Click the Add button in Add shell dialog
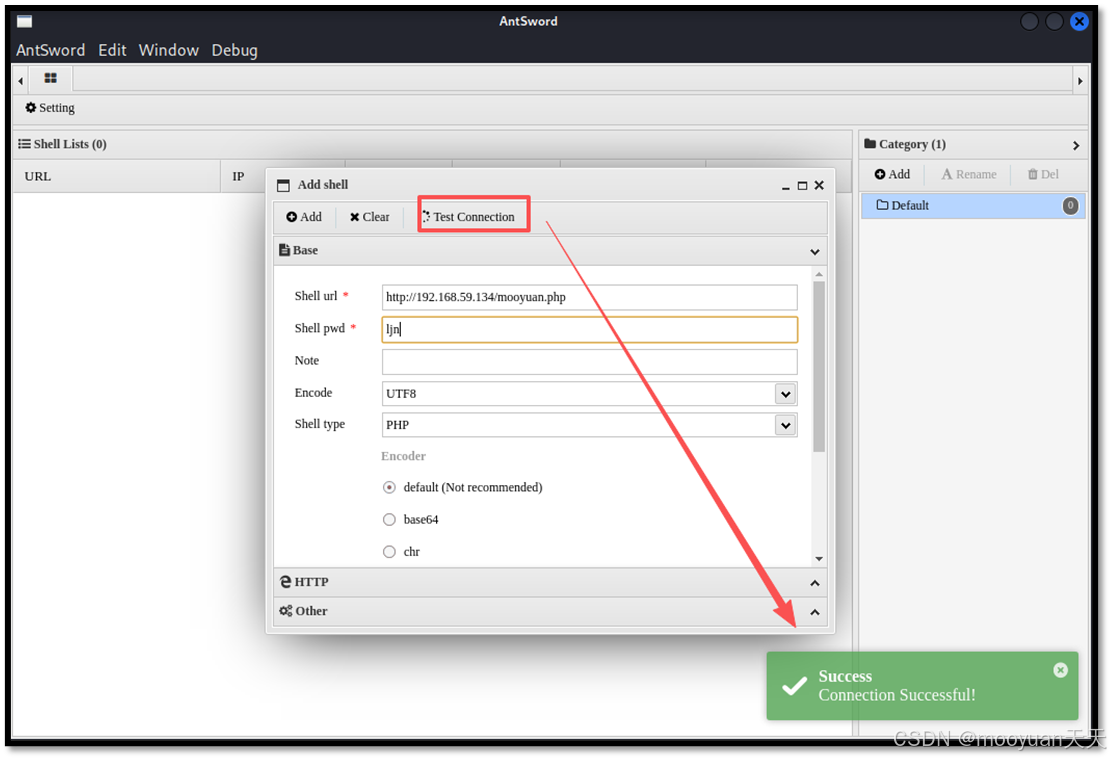Screen dimensions: 1111x759 point(304,217)
